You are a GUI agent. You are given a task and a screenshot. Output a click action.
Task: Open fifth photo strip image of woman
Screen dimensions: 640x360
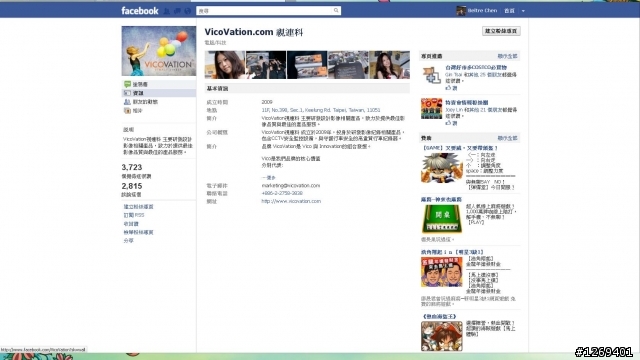coord(389,65)
